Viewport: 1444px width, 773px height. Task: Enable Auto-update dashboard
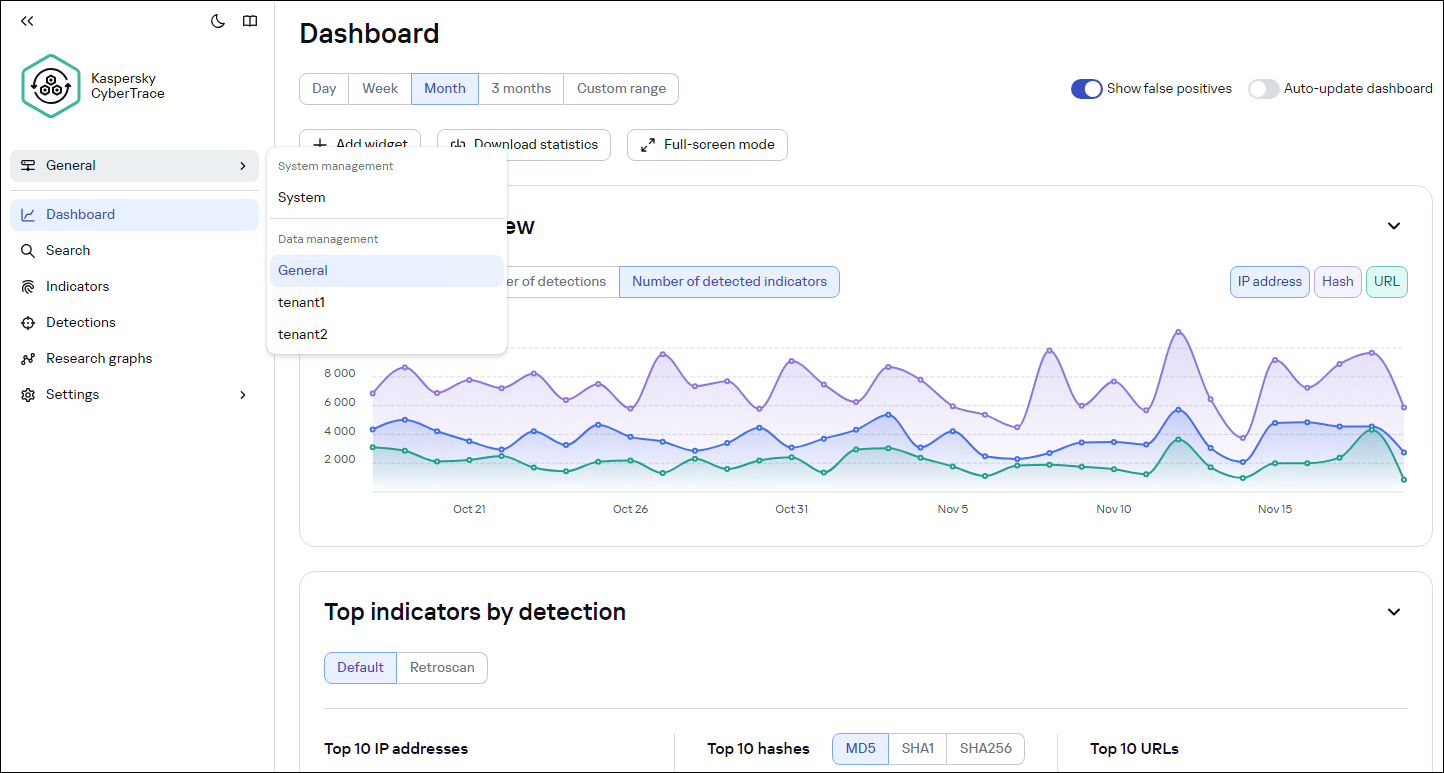tap(1263, 88)
